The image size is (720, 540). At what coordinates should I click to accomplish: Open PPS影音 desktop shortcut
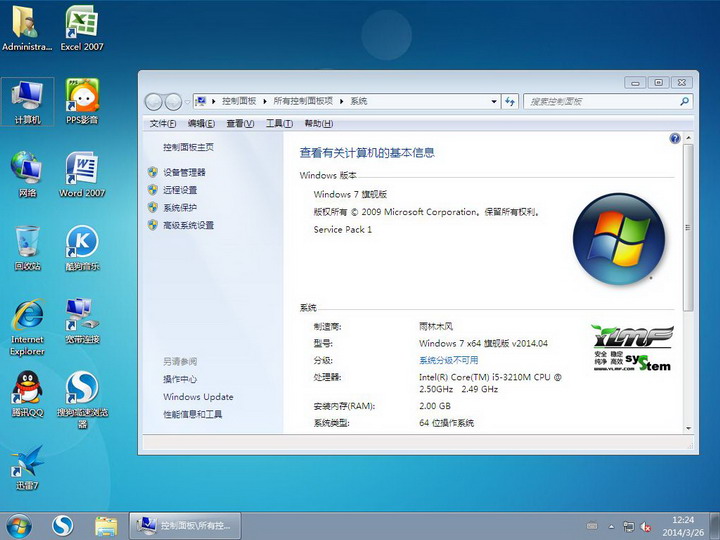[x=82, y=101]
